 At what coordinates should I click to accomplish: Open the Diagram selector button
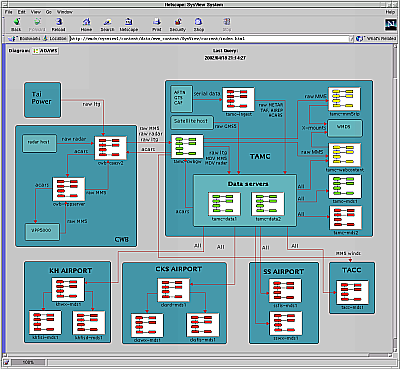[45, 51]
